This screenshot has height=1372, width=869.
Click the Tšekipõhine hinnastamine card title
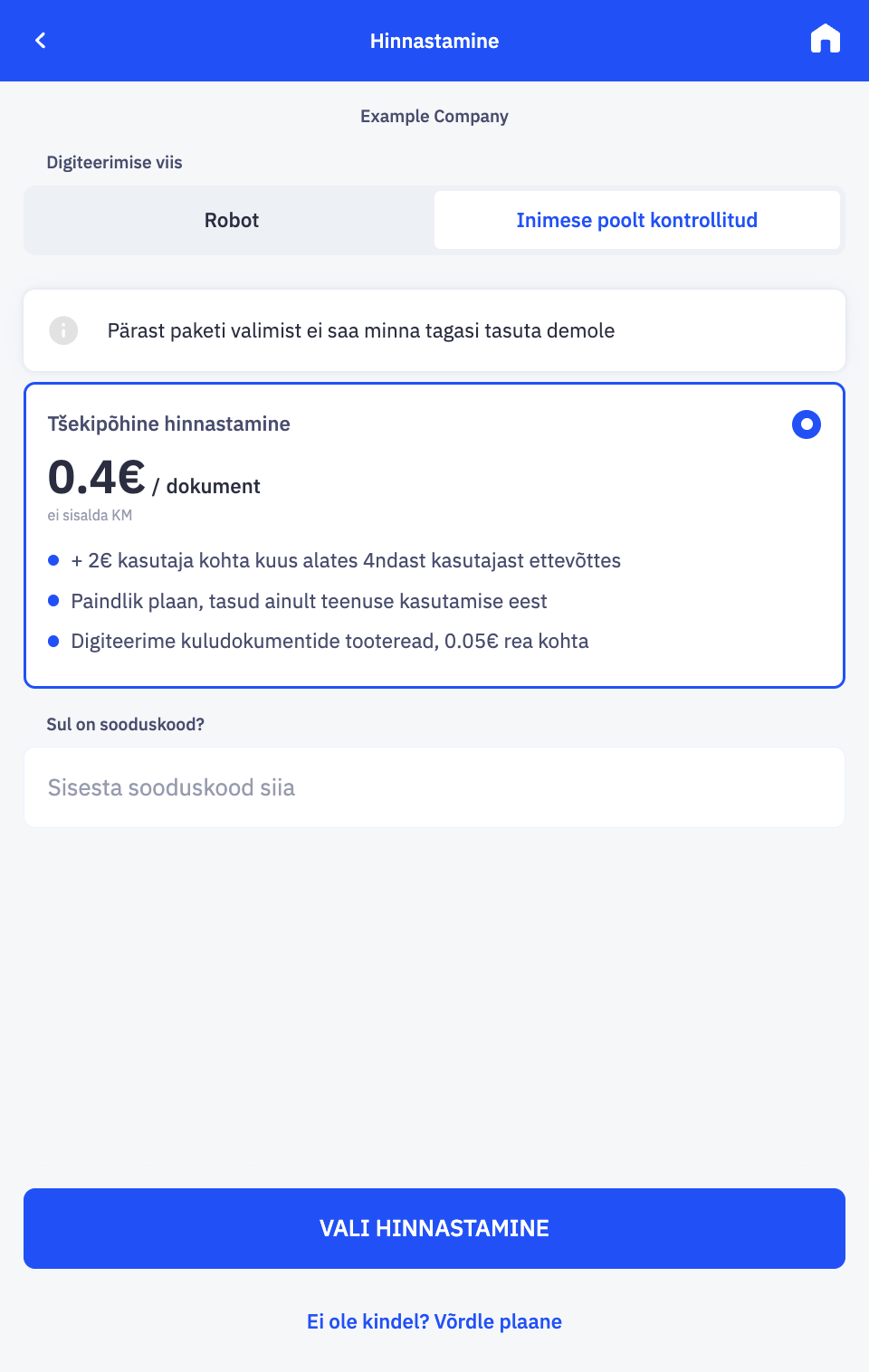point(168,424)
